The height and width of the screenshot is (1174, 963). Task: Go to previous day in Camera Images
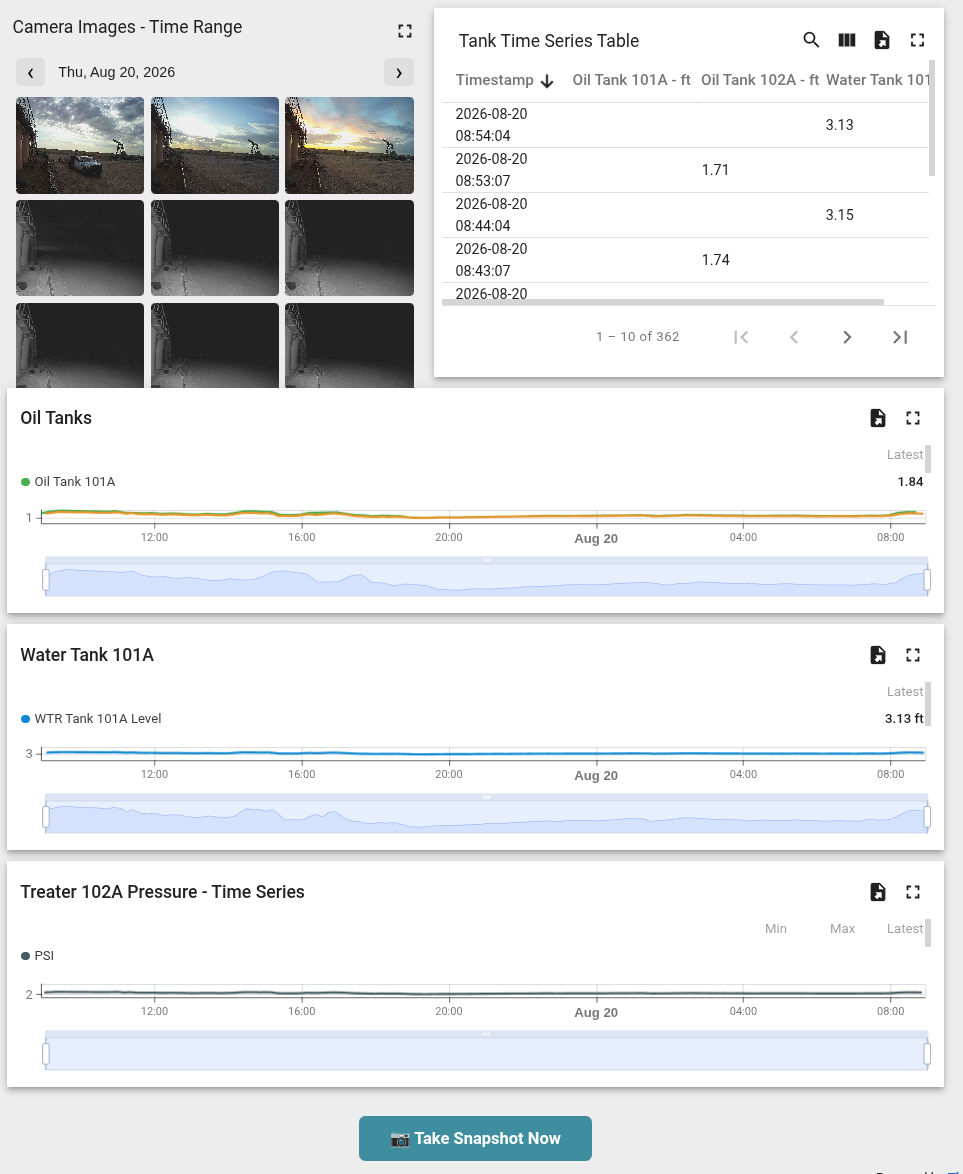click(31, 73)
